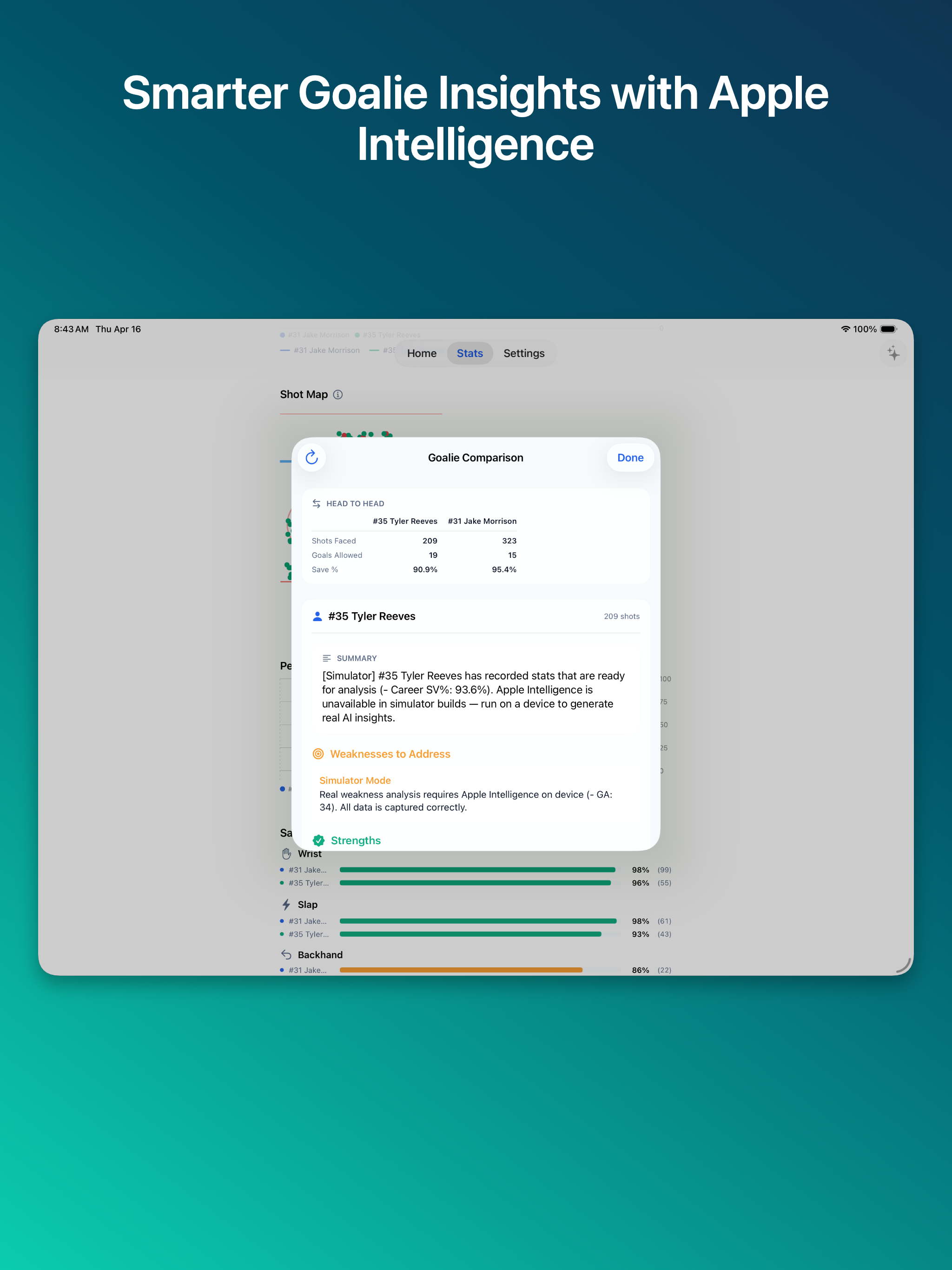The height and width of the screenshot is (1270, 952).
Task: Switch to the Home tab
Action: [x=422, y=353]
